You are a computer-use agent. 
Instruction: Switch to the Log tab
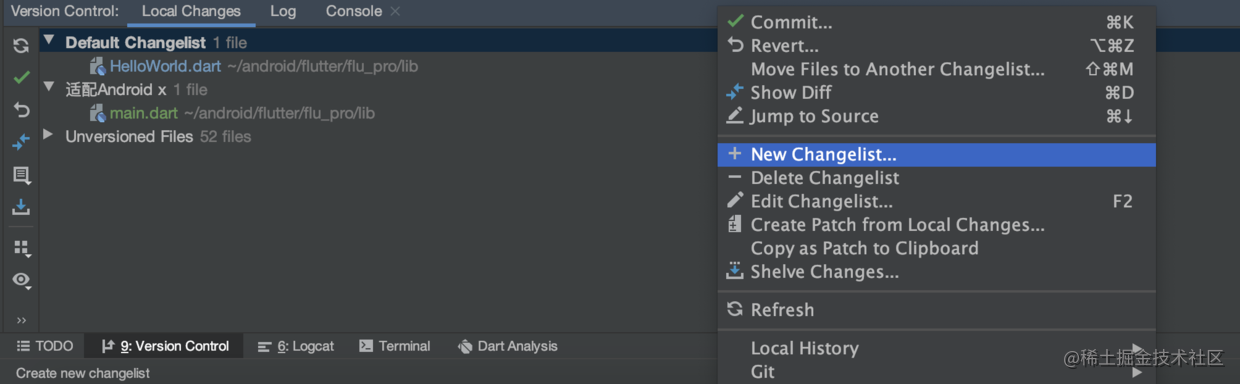pos(283,12)
